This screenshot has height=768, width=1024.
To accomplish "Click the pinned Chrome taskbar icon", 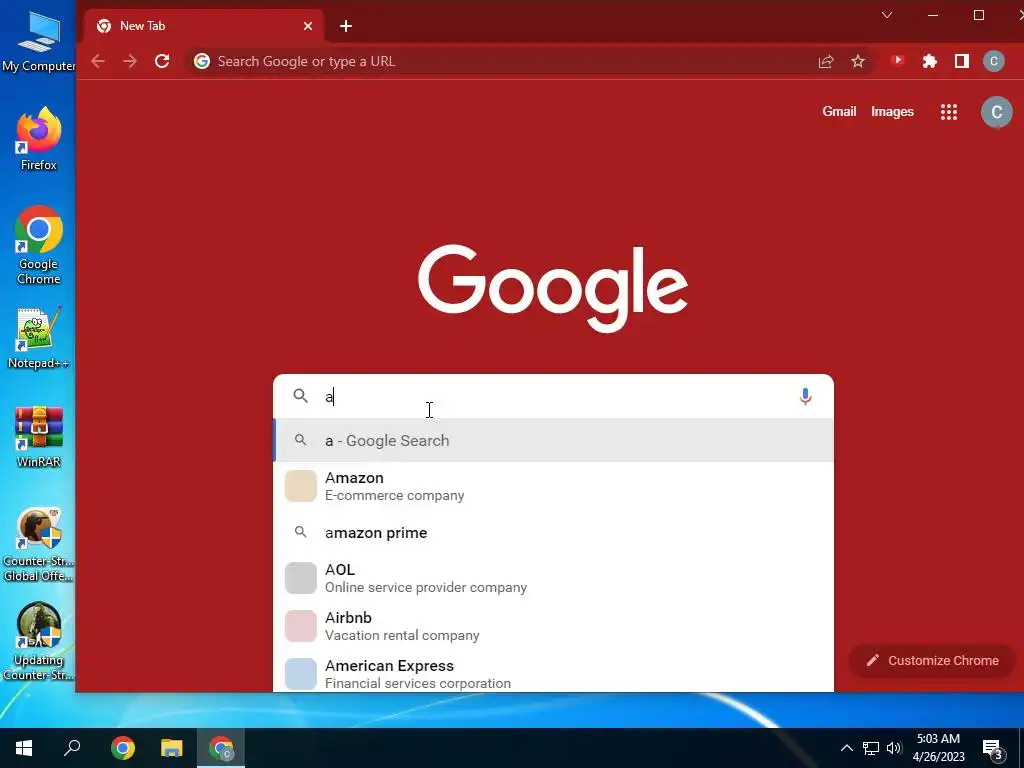I will tap(123, 748).
